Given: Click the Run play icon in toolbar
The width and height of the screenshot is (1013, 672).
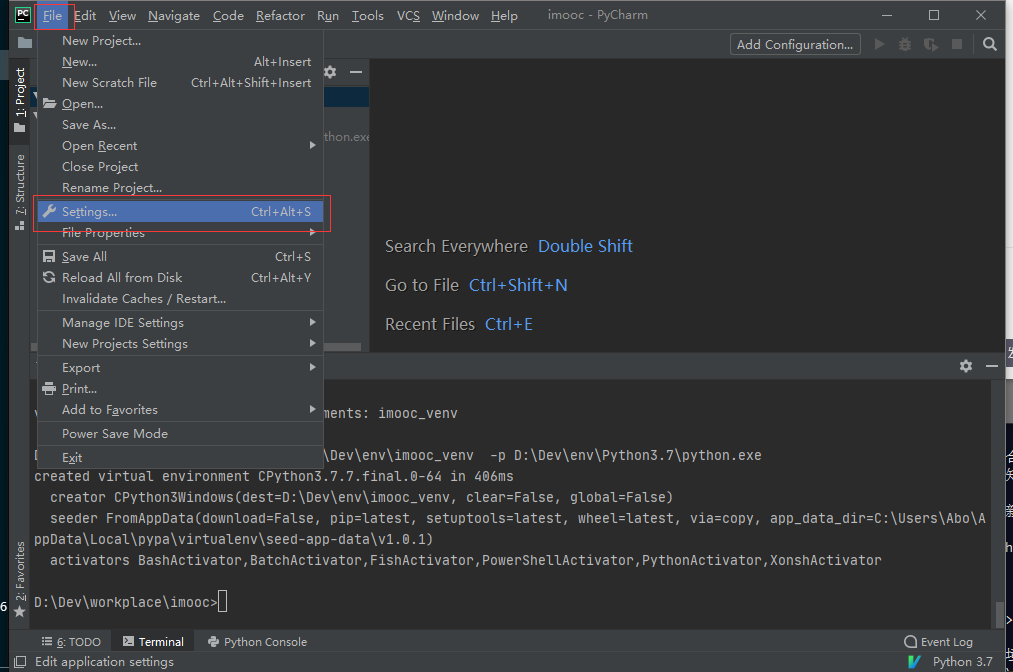Looking at the screenshot, I should pyautogui.click(x=880, y=44).
